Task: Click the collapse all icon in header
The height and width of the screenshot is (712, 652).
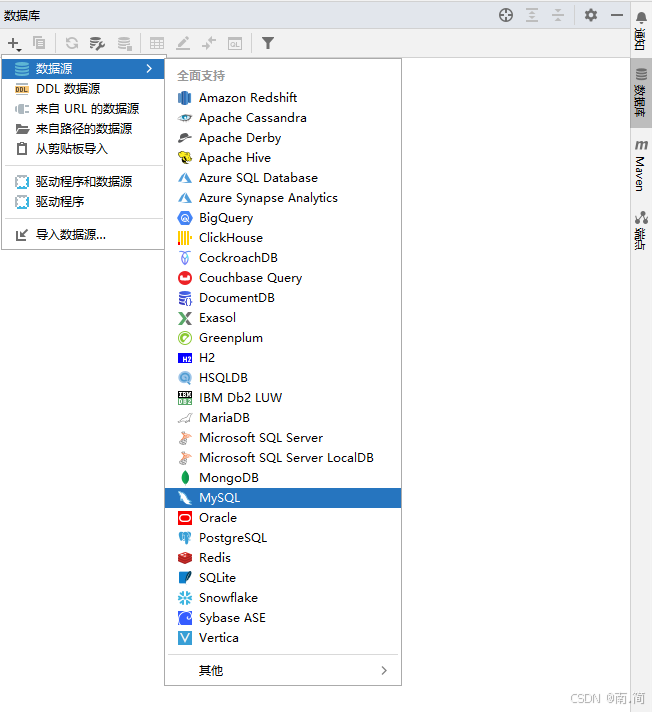Action: 558,15
